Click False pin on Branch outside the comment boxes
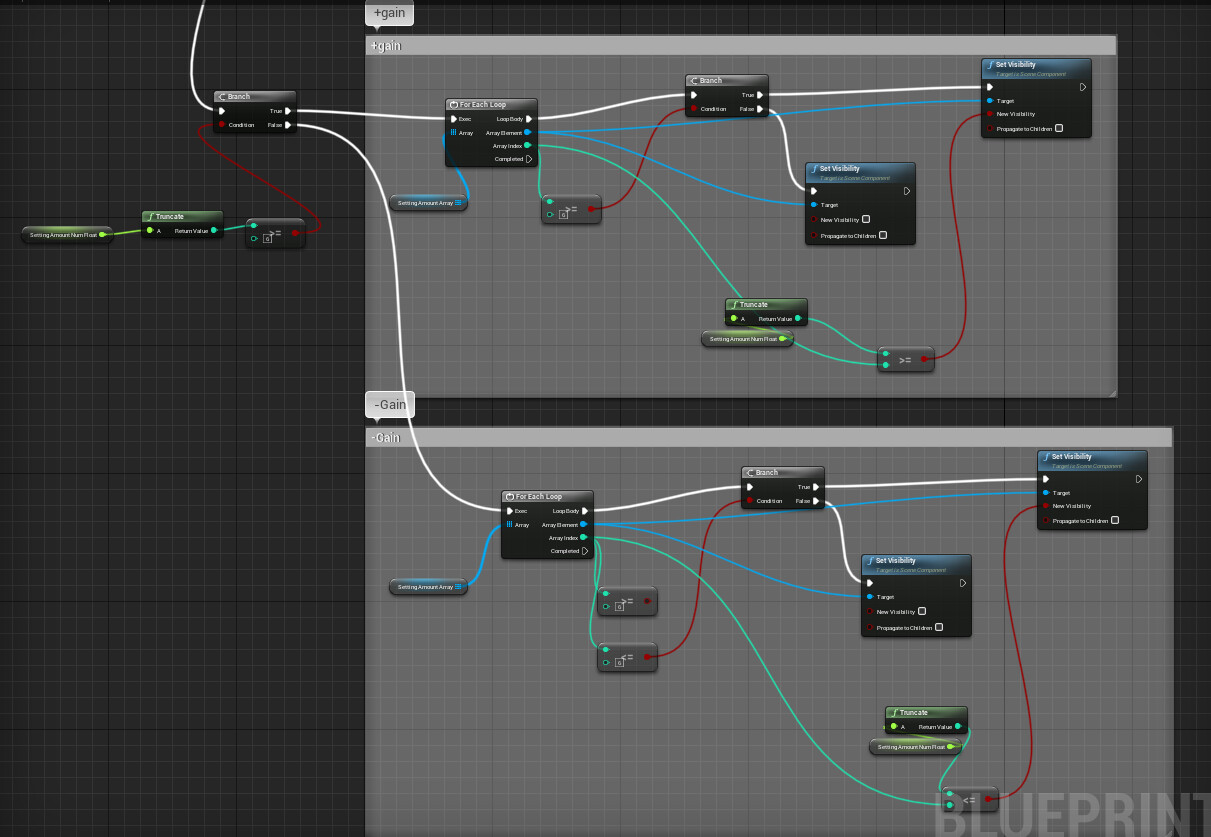The image size is (1211, 837). (288, 125)
